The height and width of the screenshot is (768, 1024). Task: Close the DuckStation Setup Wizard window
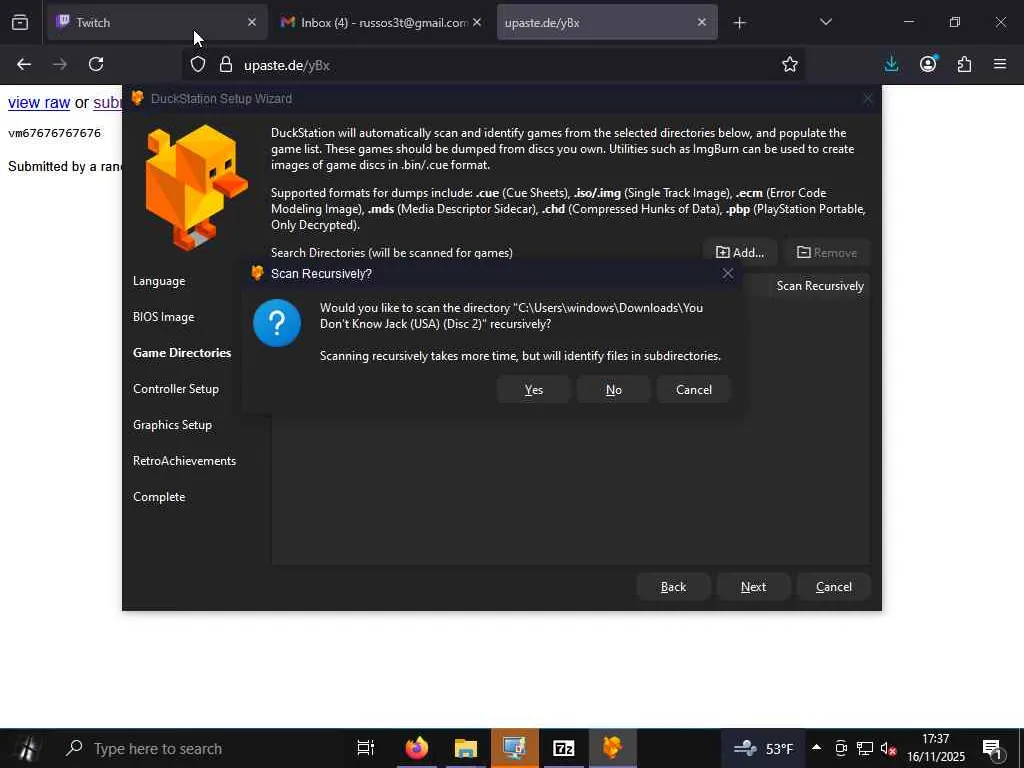tap(867, 99)
